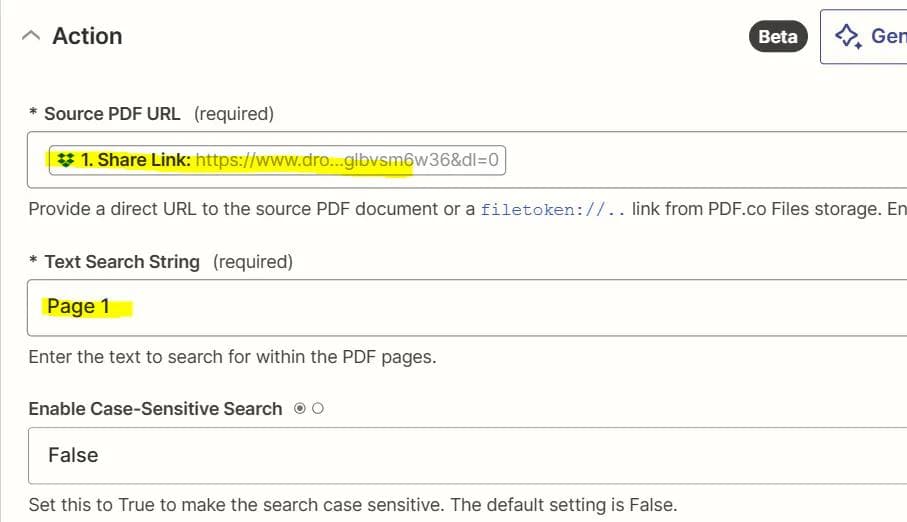Screen dimensions: 907x522
Task: Click the Enable Case-Sensitive Search label
Action: 155,409
